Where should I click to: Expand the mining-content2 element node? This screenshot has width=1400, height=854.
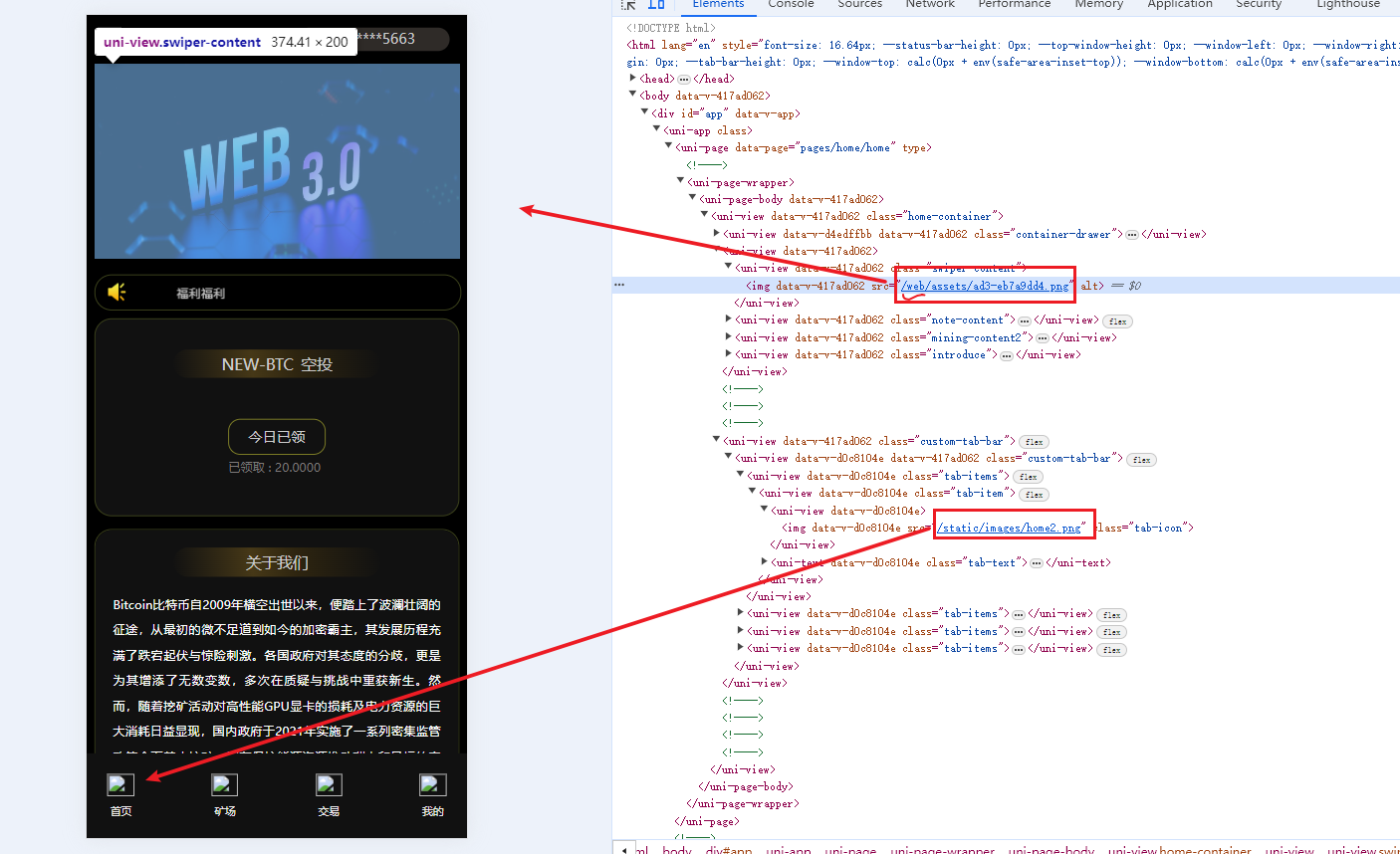[x=729, y=337]
